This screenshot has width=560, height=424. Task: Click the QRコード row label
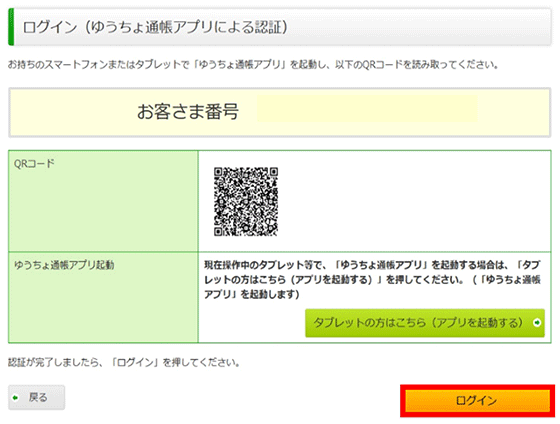(x=34, y=164)
